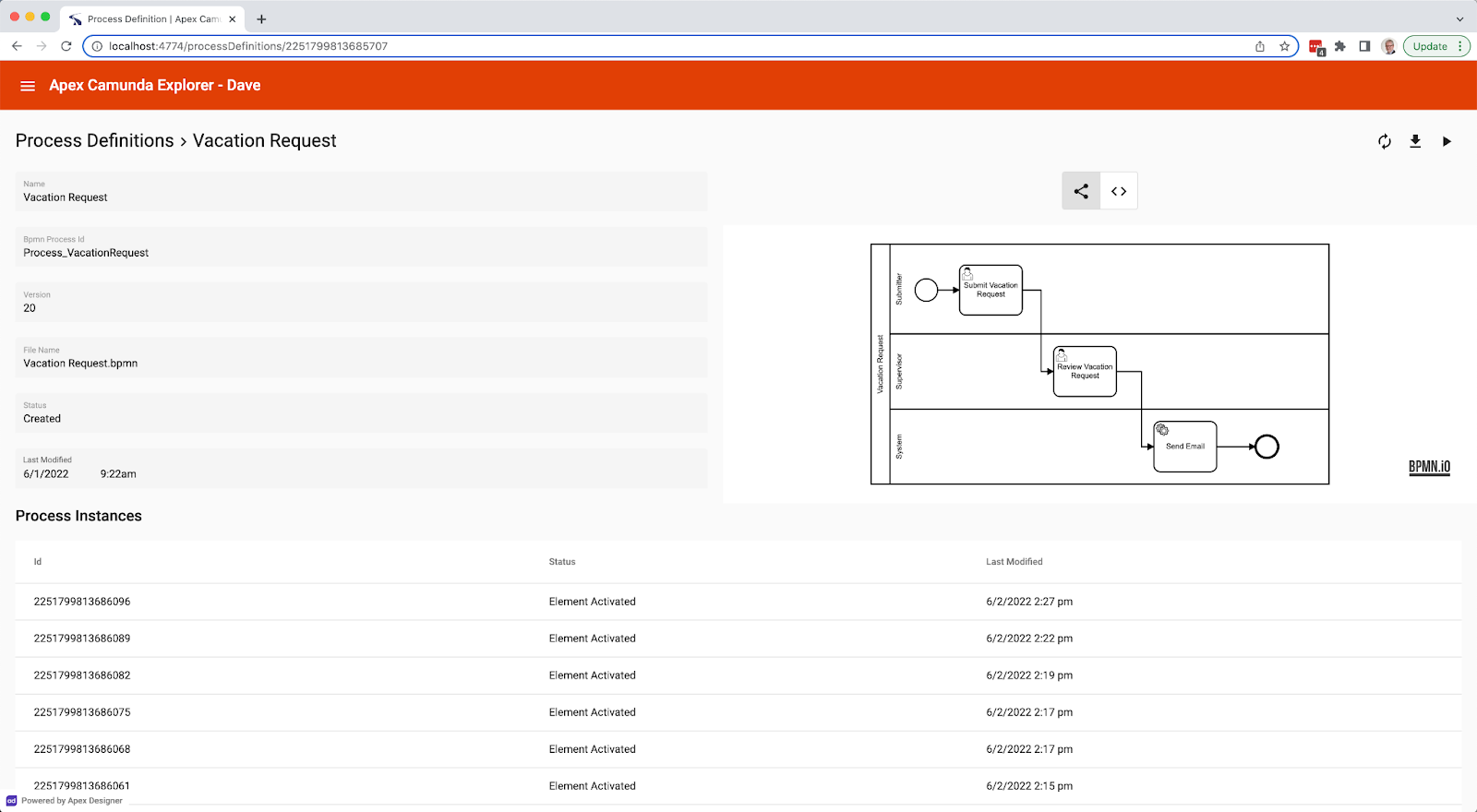
Task: Open the tab search chevron dropdown
Action: 1459,18
